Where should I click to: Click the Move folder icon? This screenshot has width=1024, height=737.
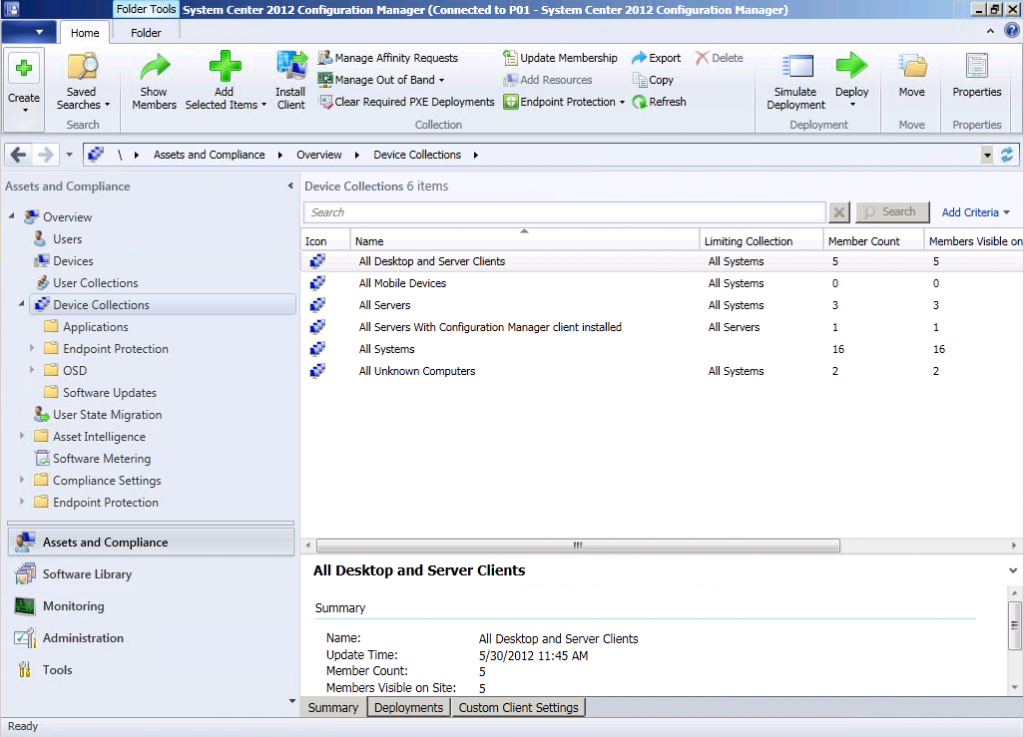pyautogui.click(x=912, y=66)
